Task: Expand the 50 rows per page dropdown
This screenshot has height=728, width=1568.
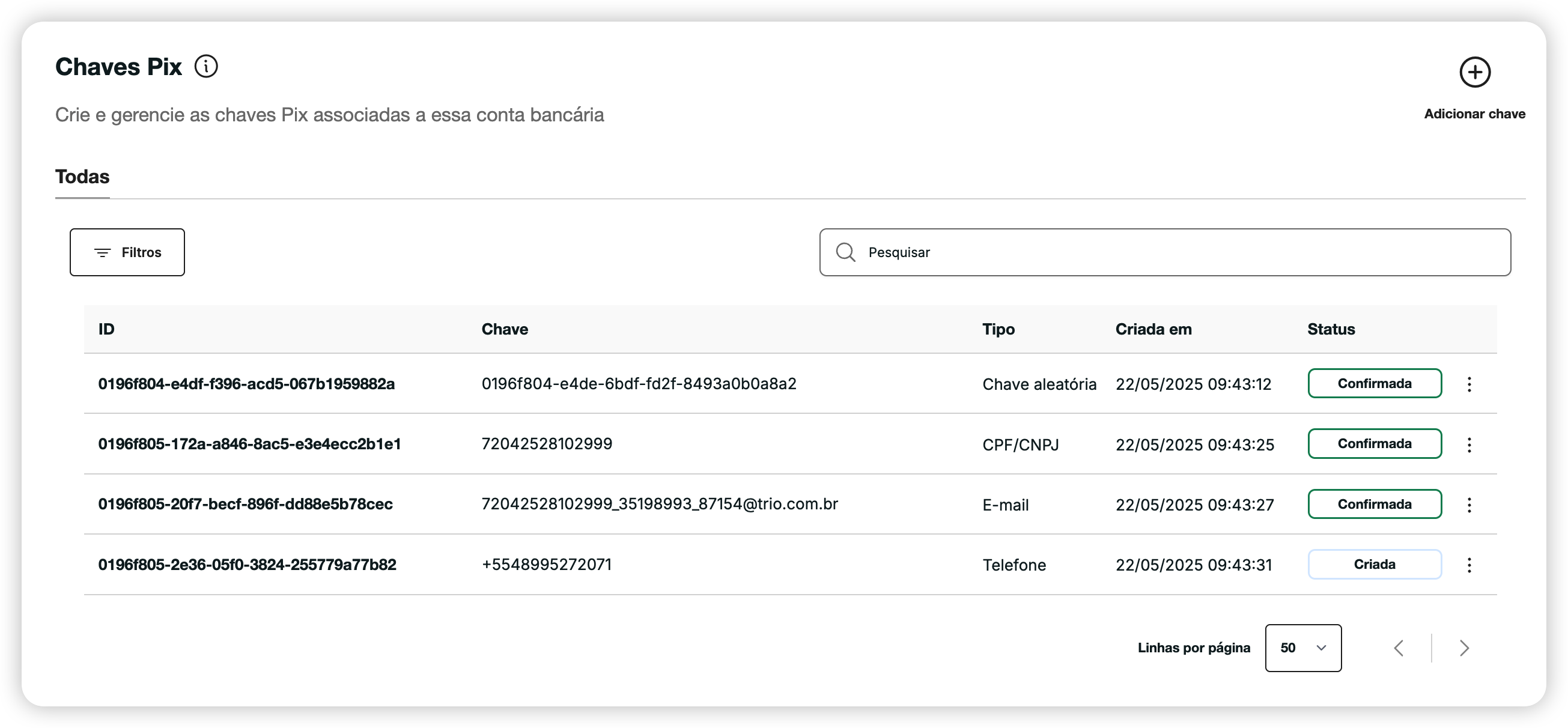Action: click(x=1302, y=648)
